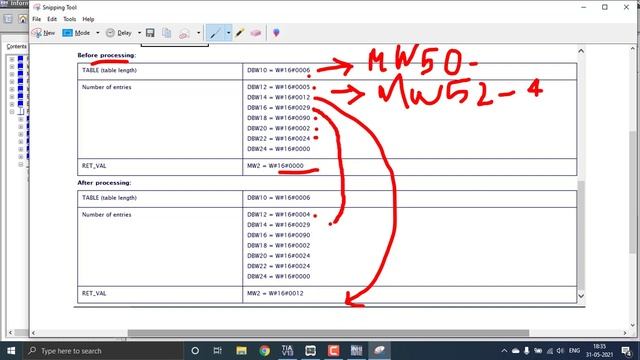Open File Explorer from taskbar
This screenshot has width=640, height=360.
click(241, 351)
